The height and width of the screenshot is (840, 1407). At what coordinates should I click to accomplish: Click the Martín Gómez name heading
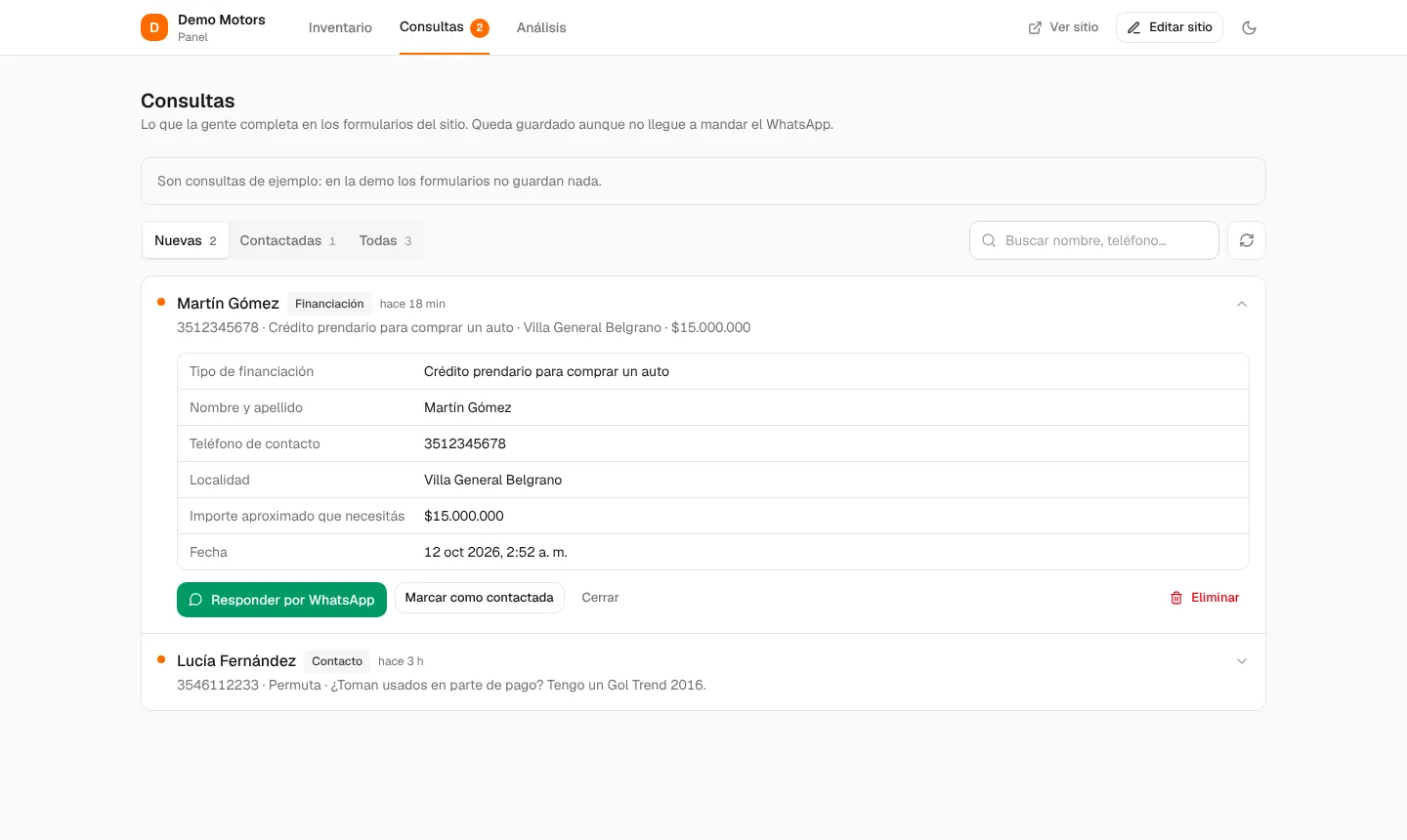(x=228, y=304)
